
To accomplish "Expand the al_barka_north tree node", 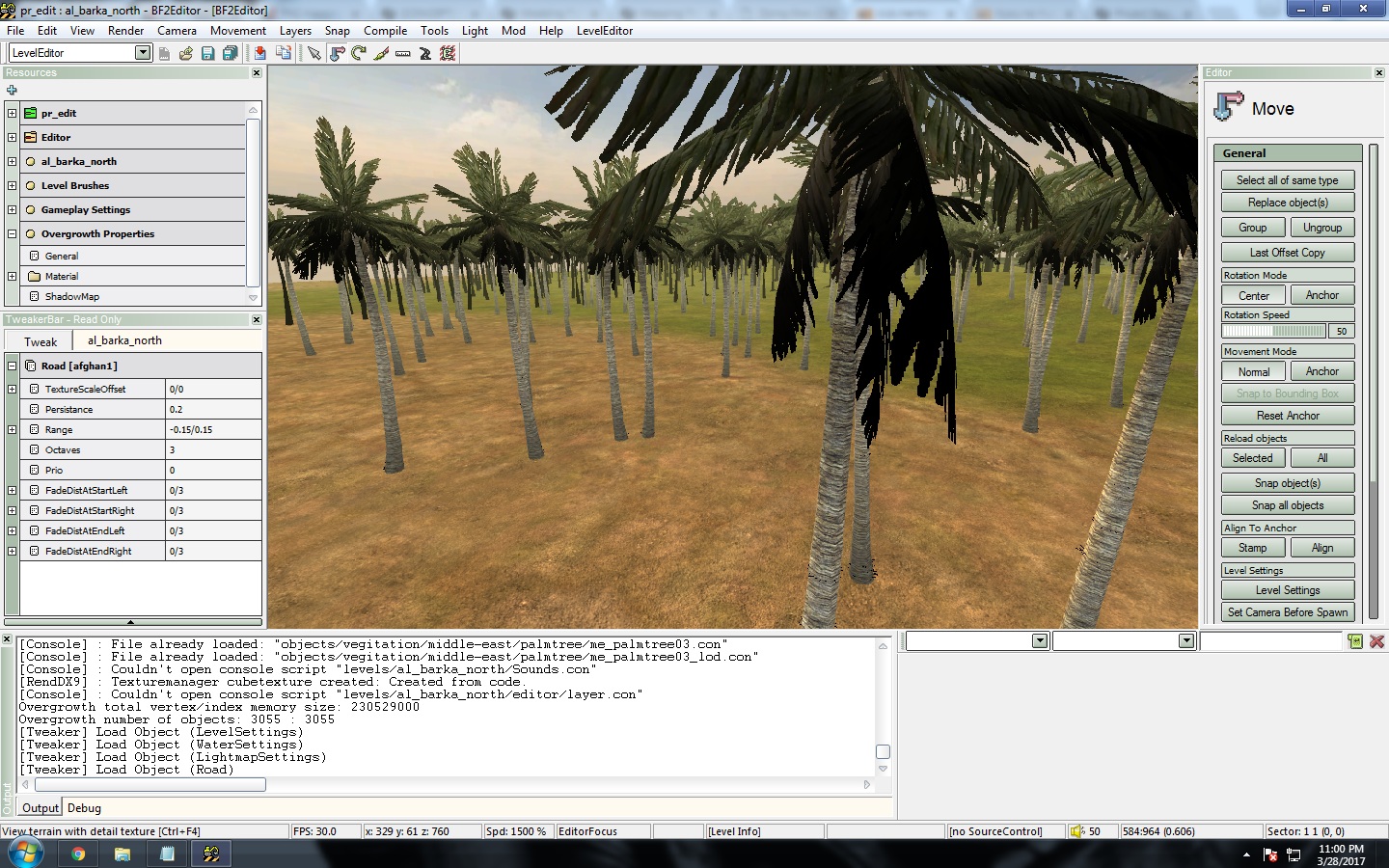I will click(12, 161).
